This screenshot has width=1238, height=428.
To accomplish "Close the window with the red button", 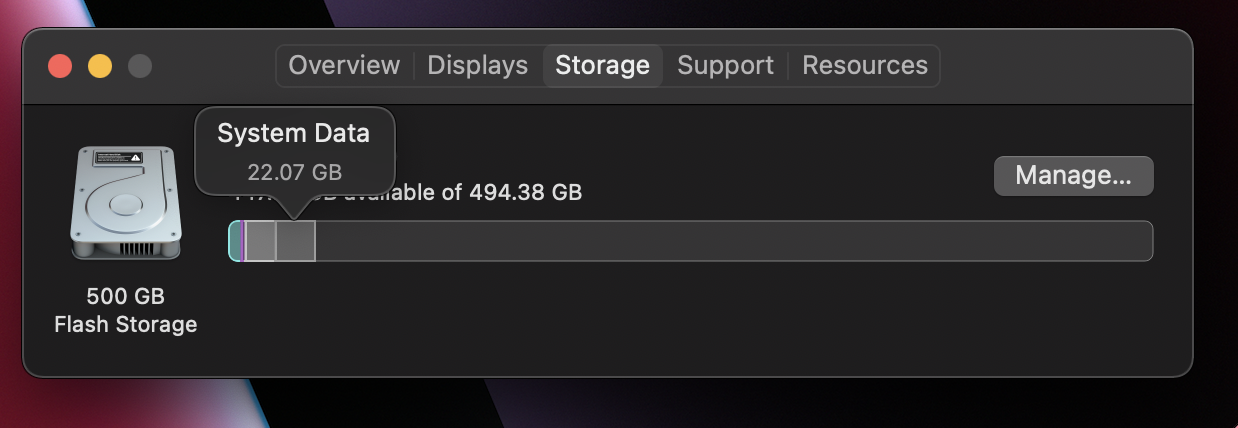I will (60, 66).
